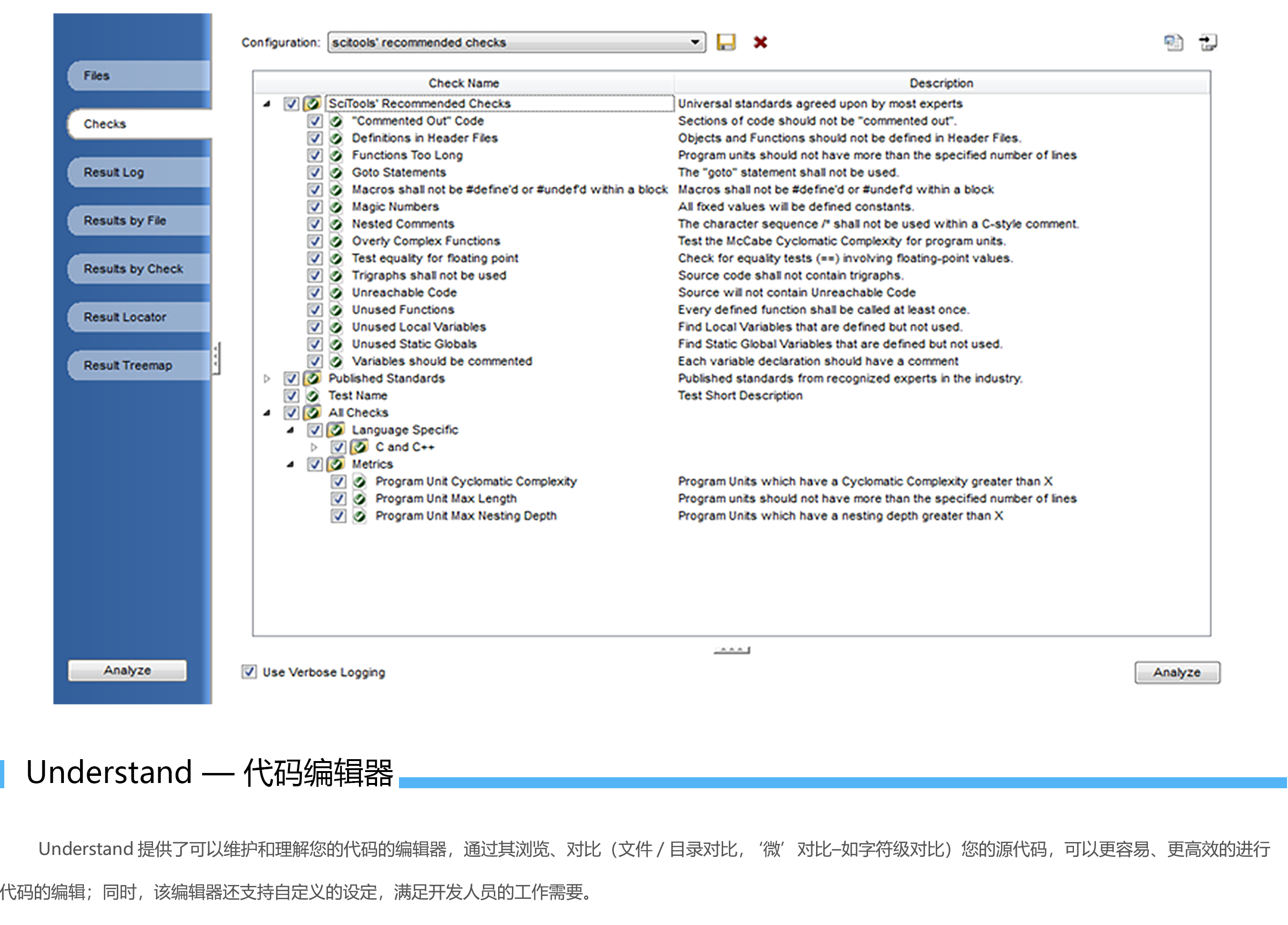This screenshot has width=1288, height=925.
Task: Click the import configuration icon at top right
Action: (1207, 42)
